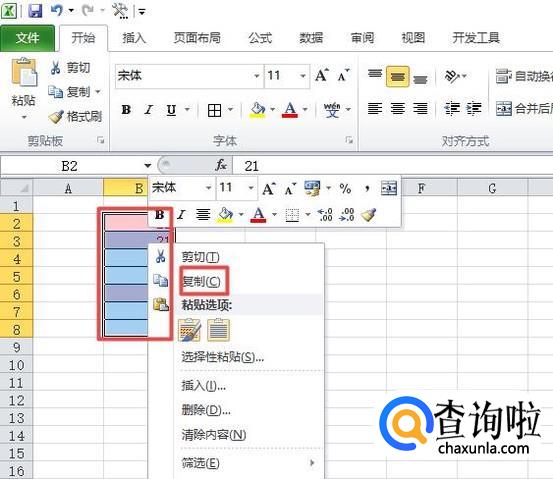
Task: Switch to the 插入 ribbon tab
Action: tap(134, 38)
